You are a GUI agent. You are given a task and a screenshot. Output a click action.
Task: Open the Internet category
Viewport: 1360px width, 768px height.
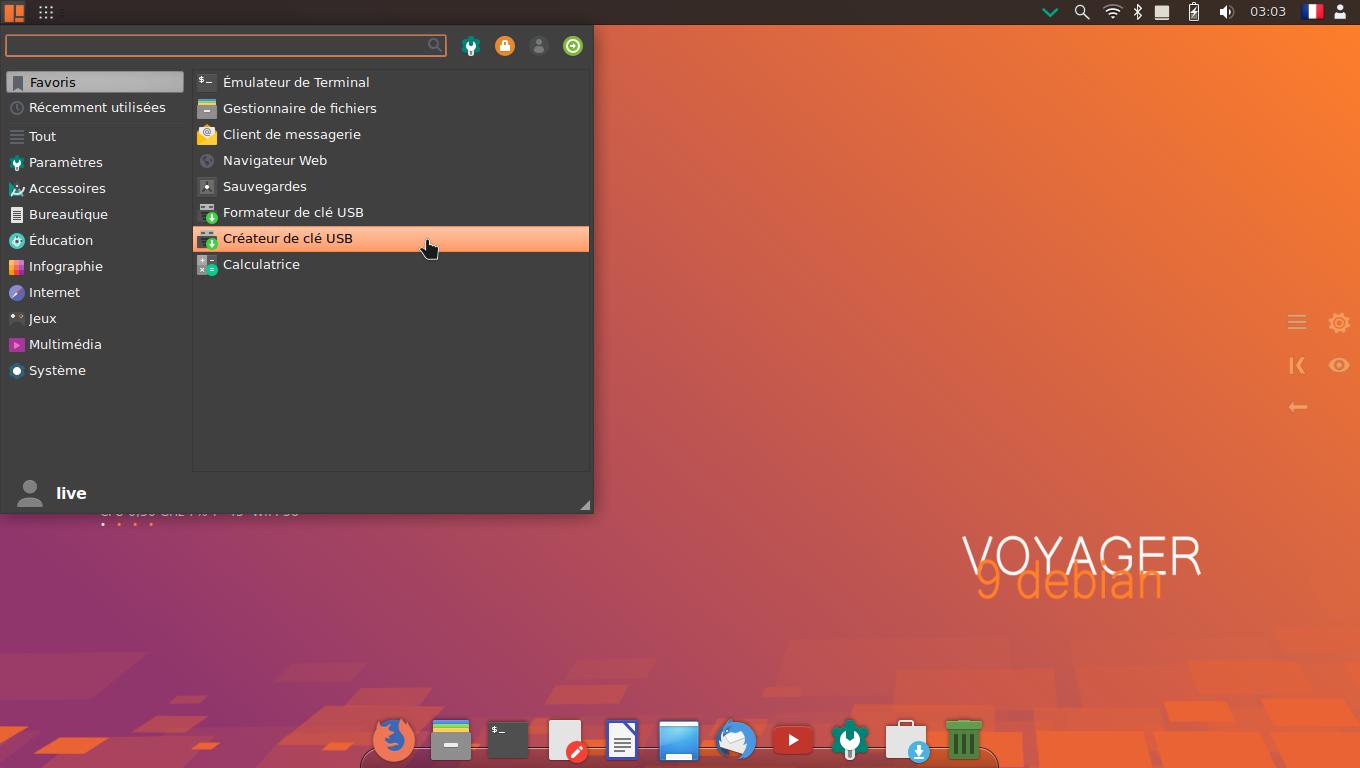click(95, 292)
